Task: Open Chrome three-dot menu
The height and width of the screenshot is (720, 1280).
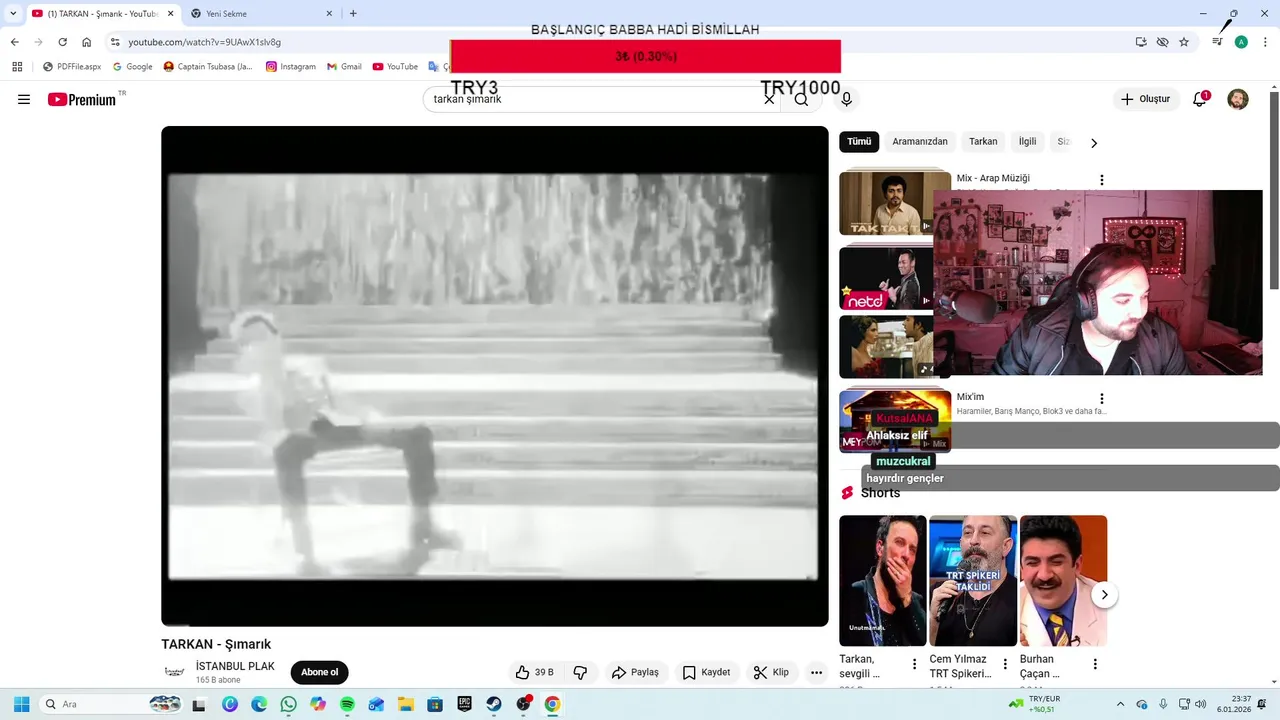Action: point(1264,42)
